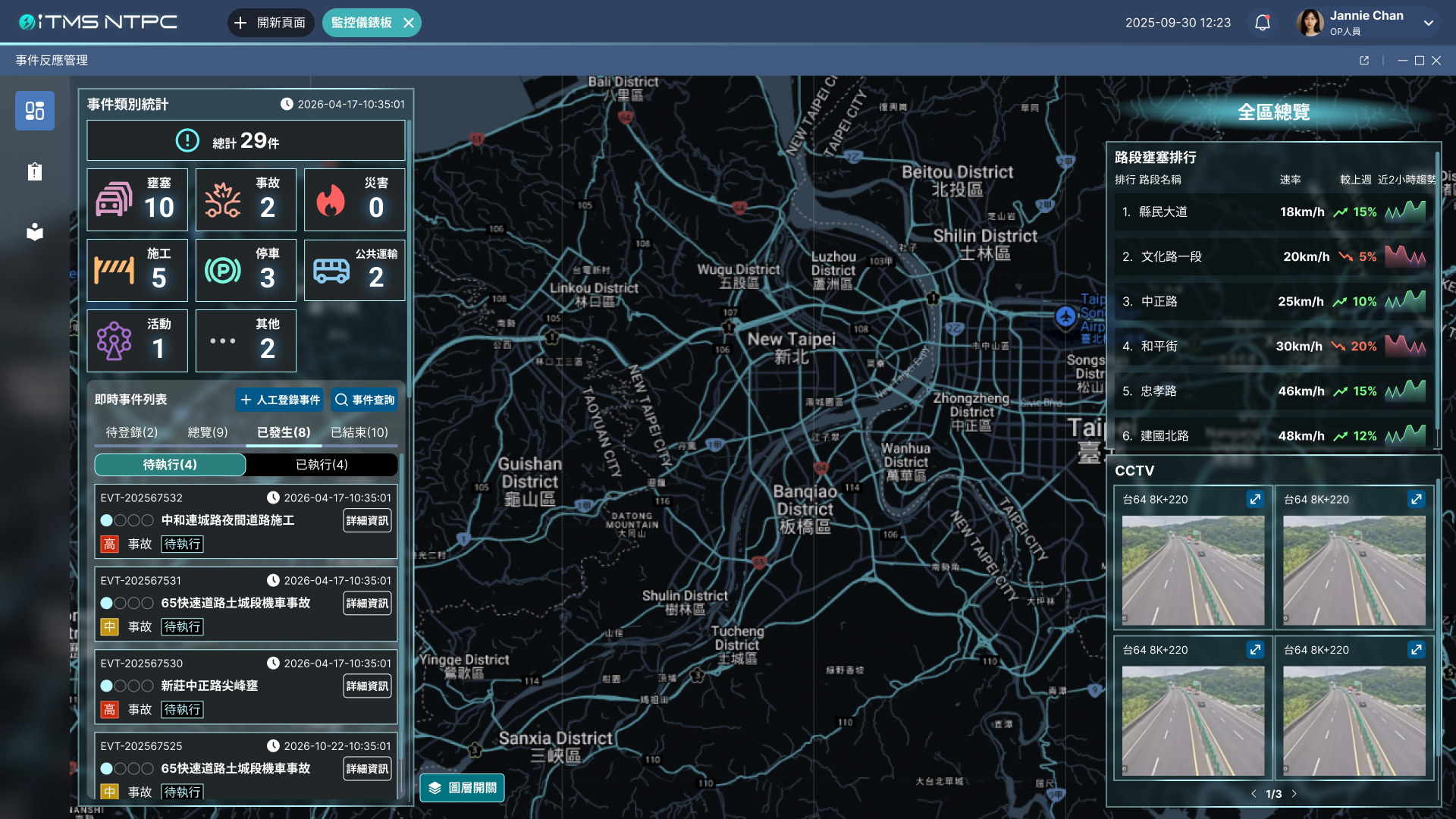Select the parking (停車) category tile

(x=246, y=271)
